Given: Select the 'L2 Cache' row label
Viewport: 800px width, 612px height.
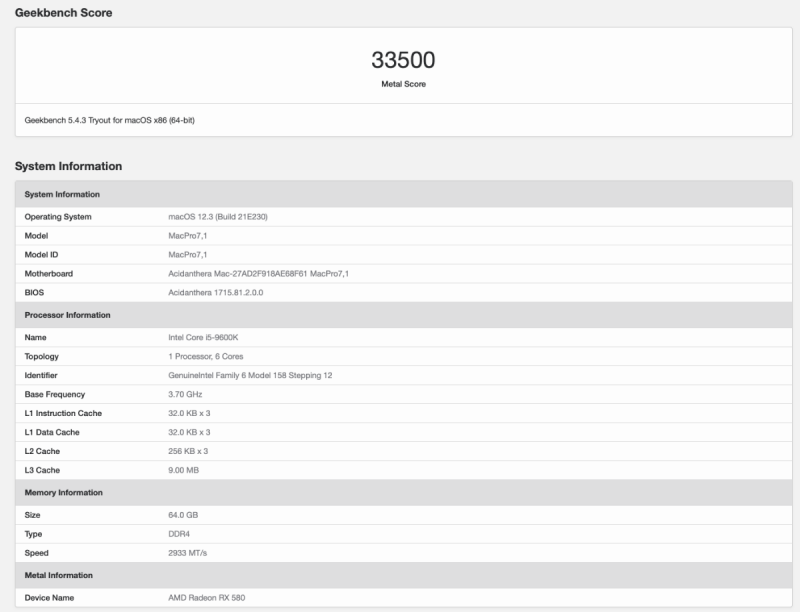Looking at the screenshot, I should (42, 451).
